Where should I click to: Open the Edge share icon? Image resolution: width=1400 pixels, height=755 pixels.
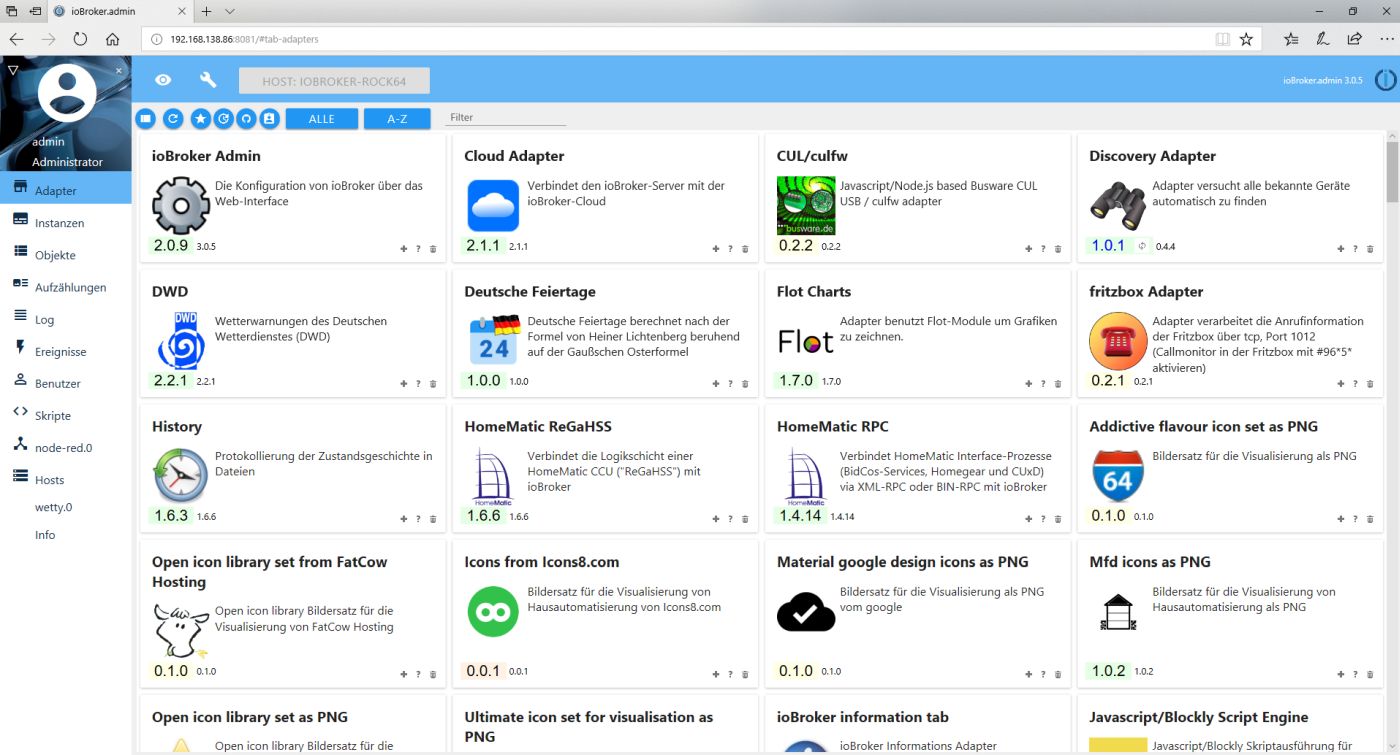click(x=1354, y=39)
